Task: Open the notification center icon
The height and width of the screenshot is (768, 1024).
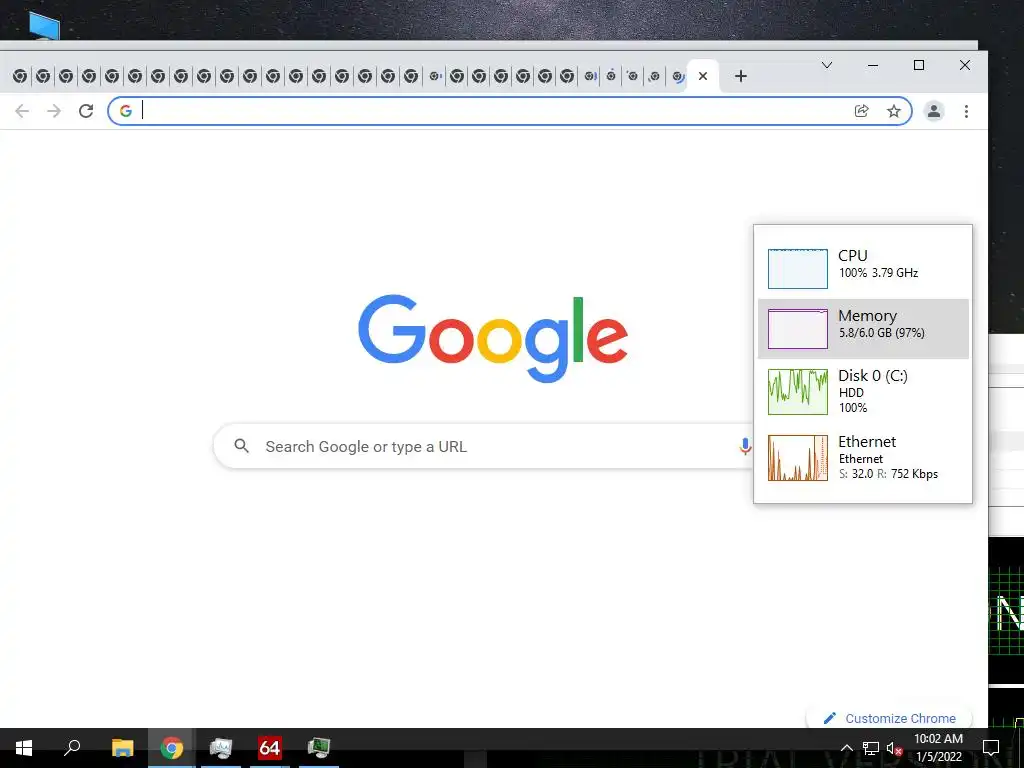Action: 991,748
